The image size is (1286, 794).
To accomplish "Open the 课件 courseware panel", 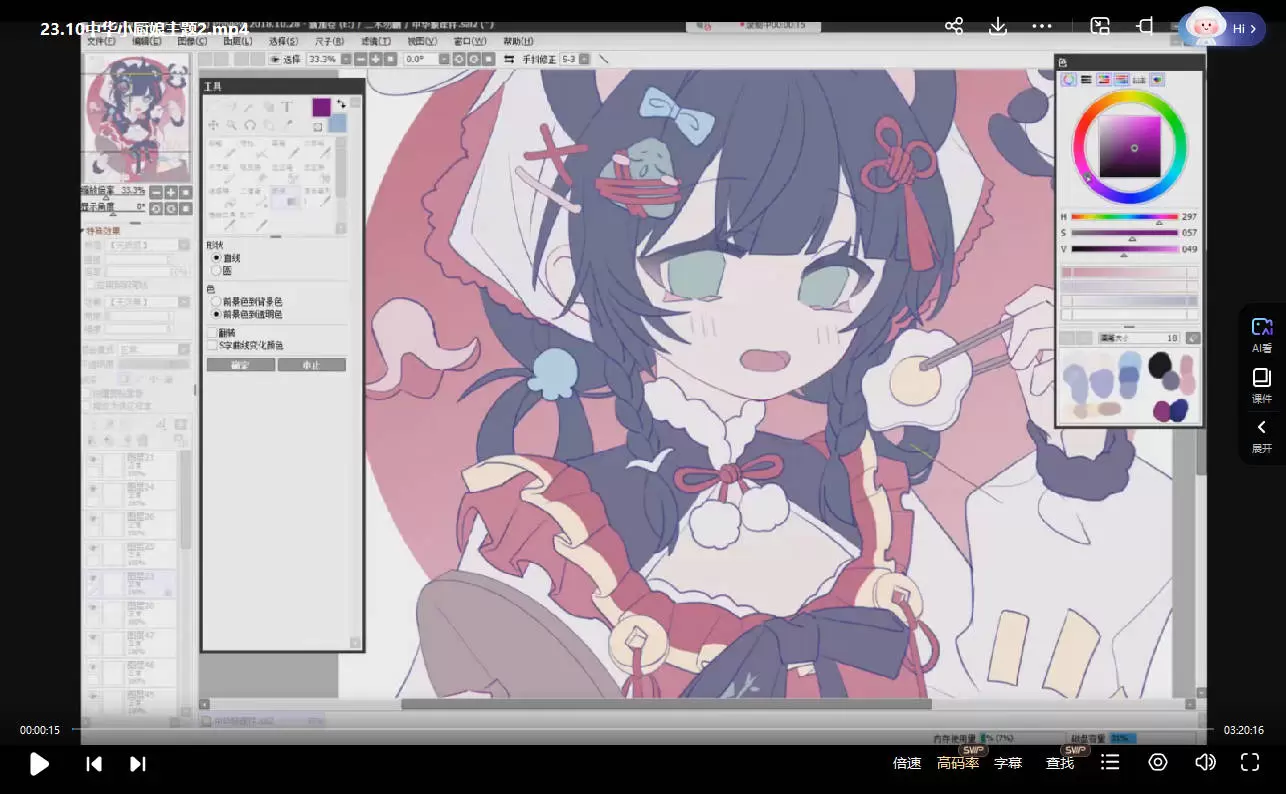I will pos(1262,386).
